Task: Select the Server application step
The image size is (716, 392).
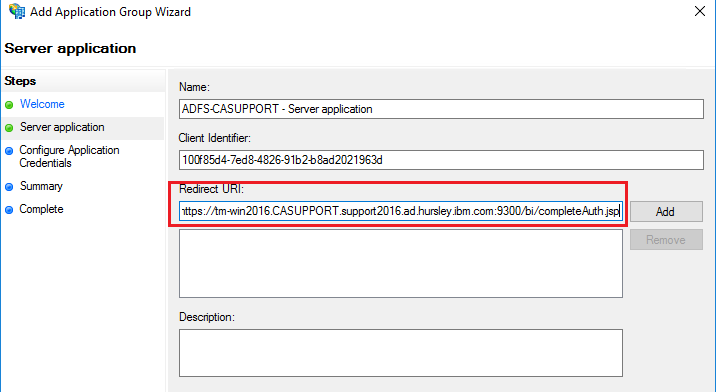Action: coord(62,127)
